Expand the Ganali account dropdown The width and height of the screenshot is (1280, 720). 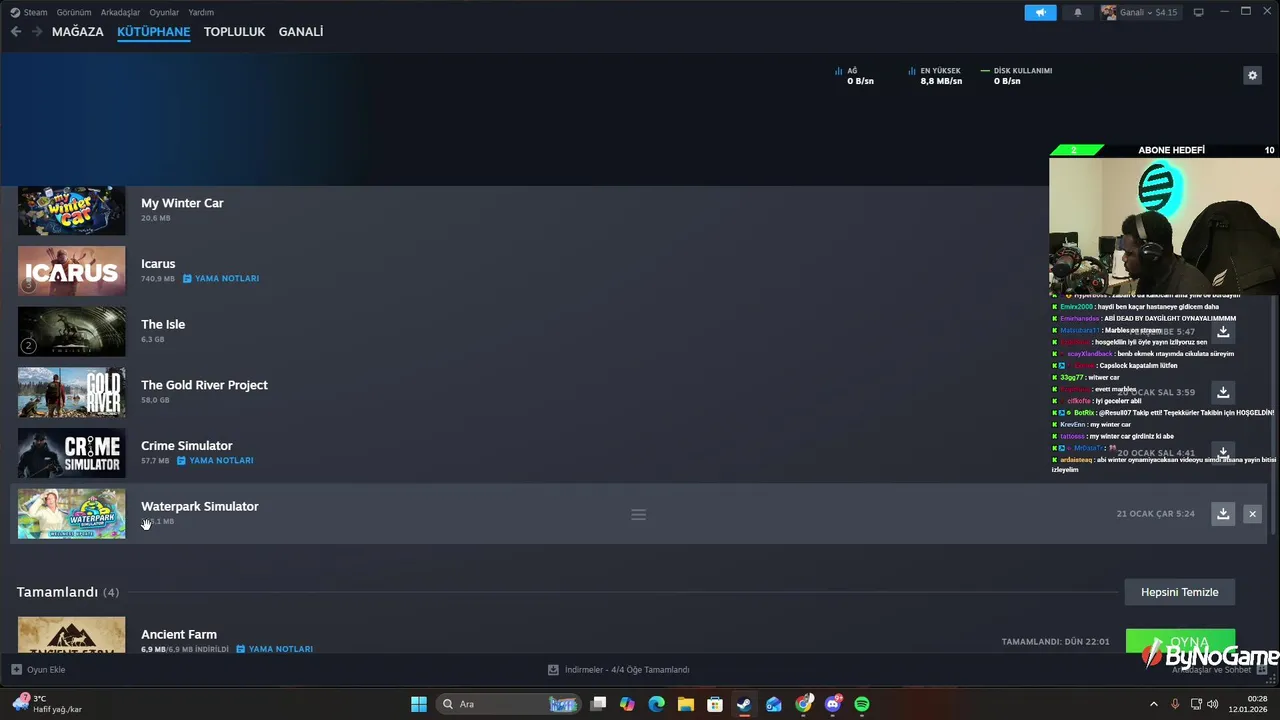pyautogui.click(x=1140, y=12)
